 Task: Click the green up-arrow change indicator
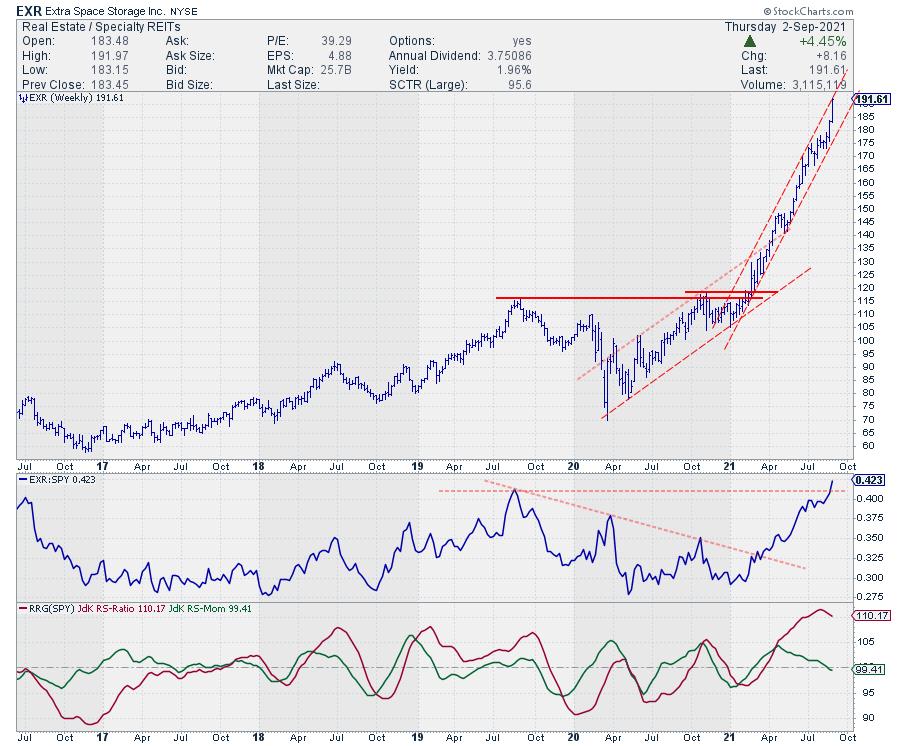[x=750, y=42]
